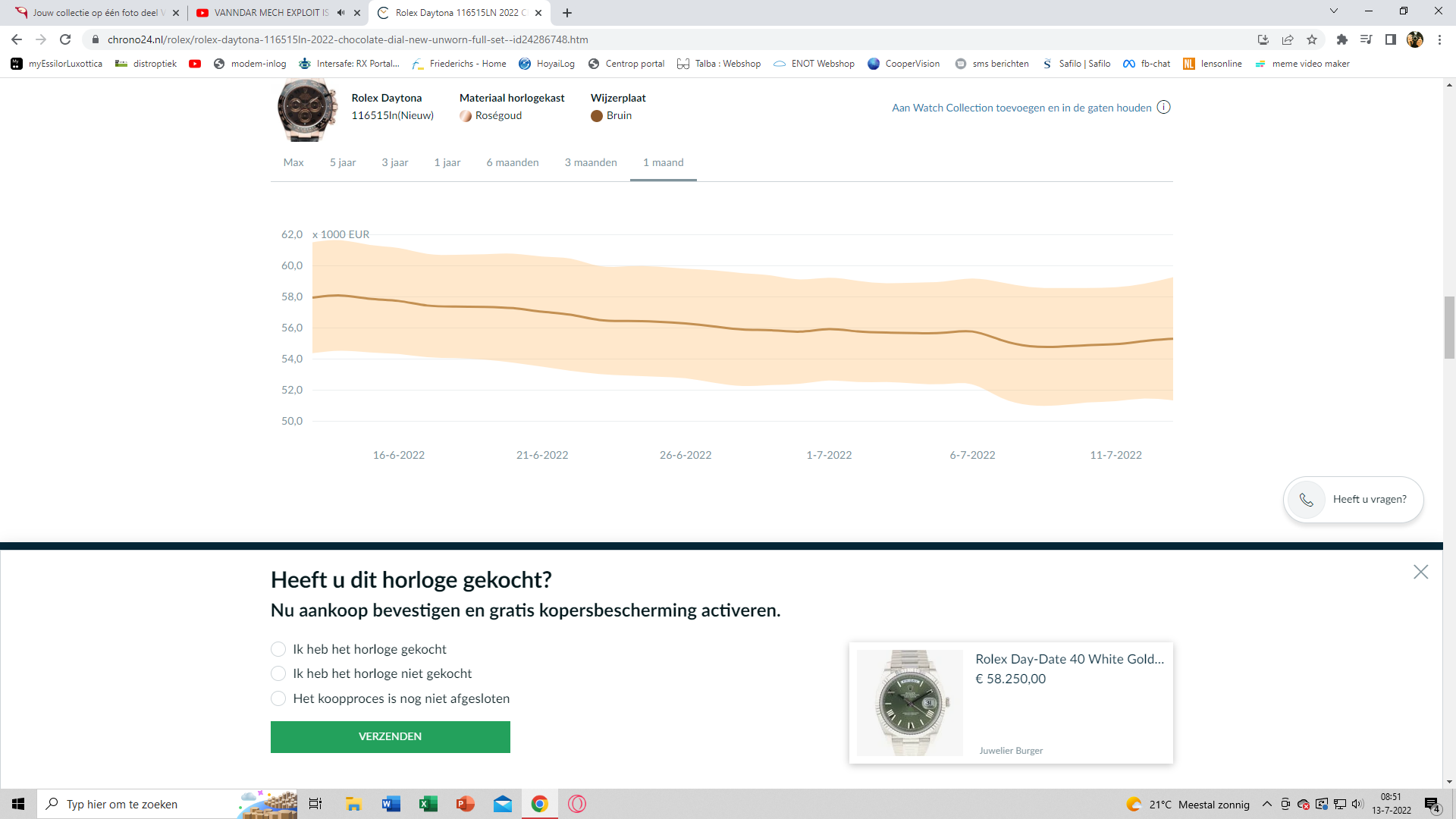Select Het koopproces is nog niet afgesloten
This screenshot has height=819, width=1456.
click(x=278, y=698)
